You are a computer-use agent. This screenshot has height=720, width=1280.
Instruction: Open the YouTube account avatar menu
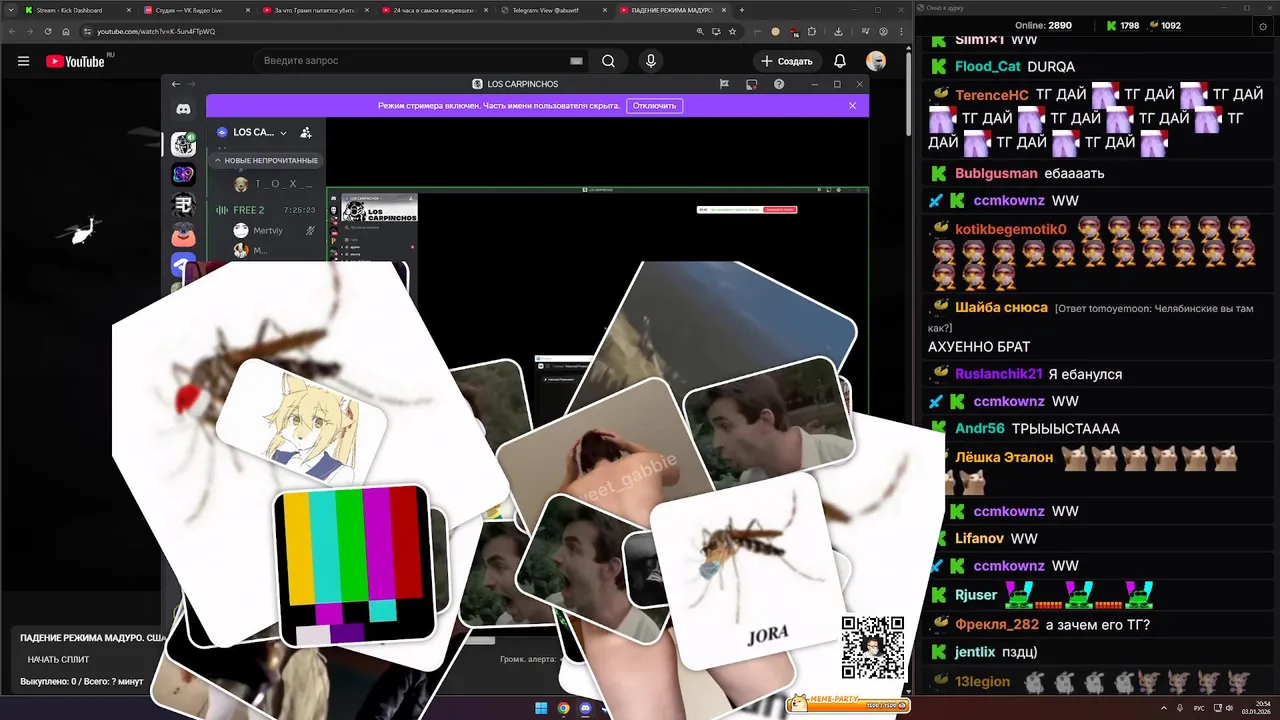click(x=876, y=61)
